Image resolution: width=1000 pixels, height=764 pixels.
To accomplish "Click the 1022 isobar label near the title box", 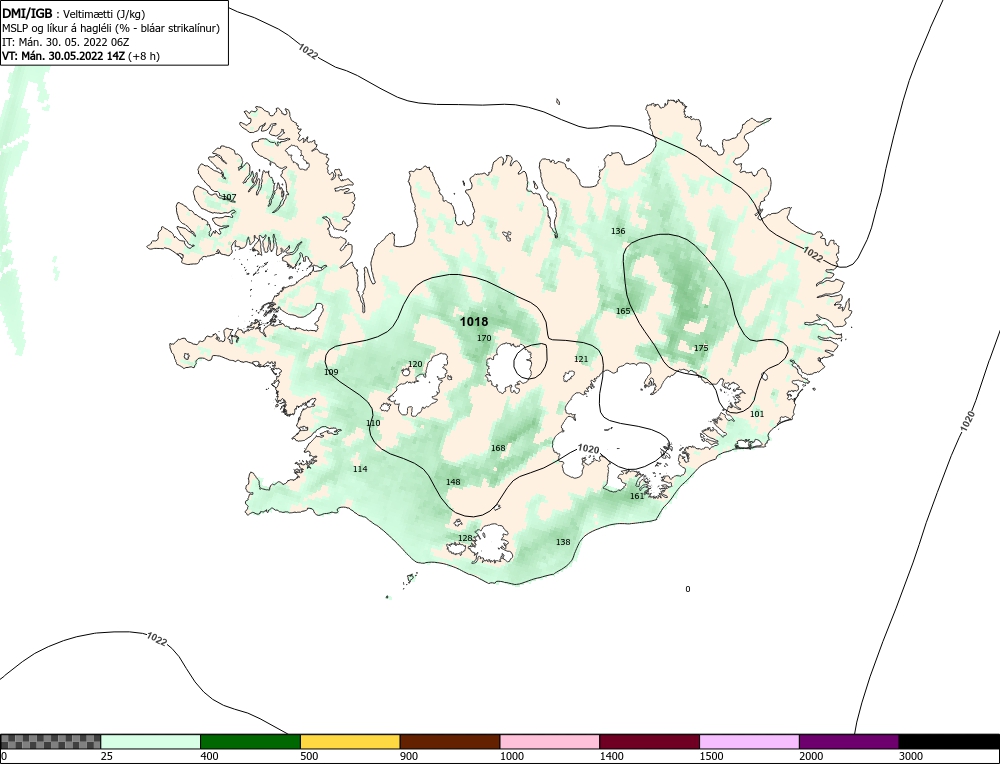I will (307, 51).
